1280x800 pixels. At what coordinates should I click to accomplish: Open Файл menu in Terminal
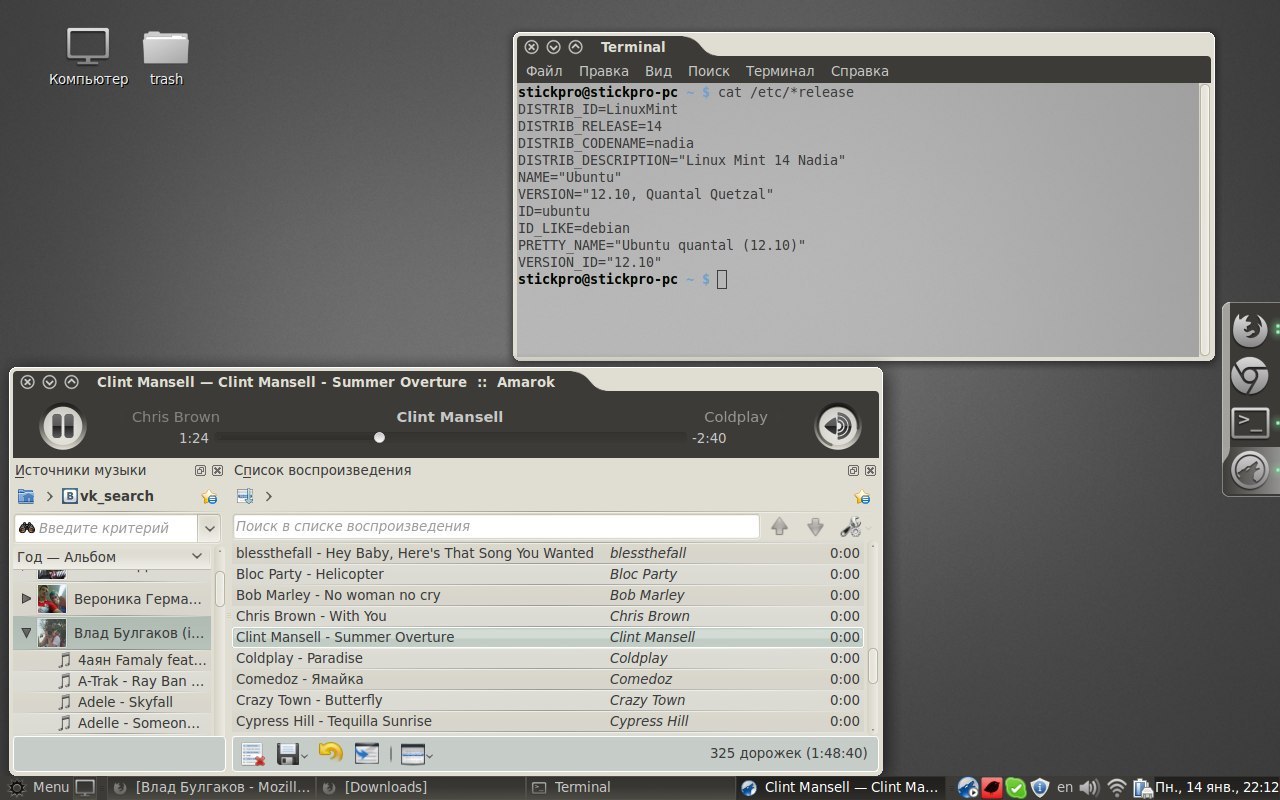544,71
